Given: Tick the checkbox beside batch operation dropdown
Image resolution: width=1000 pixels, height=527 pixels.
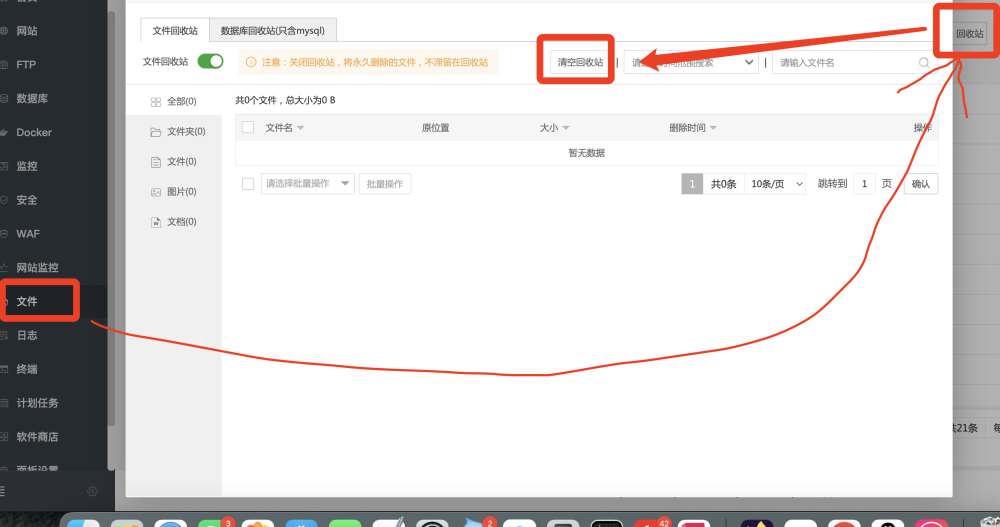Looking at the screenshot, I should [x=248, y=184].
